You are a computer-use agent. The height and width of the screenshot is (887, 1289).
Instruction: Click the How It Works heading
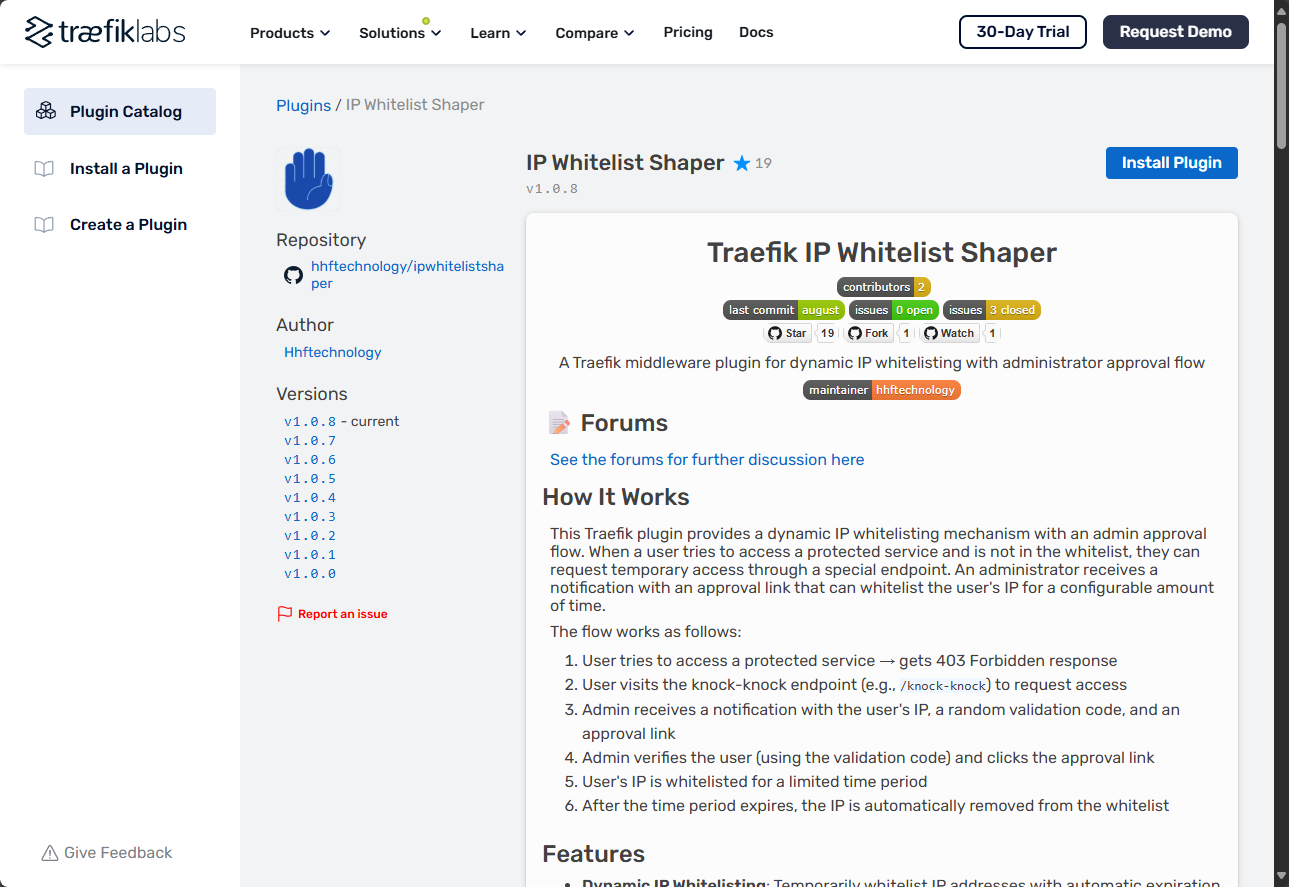pyautogui.click(x=616, y=497)
